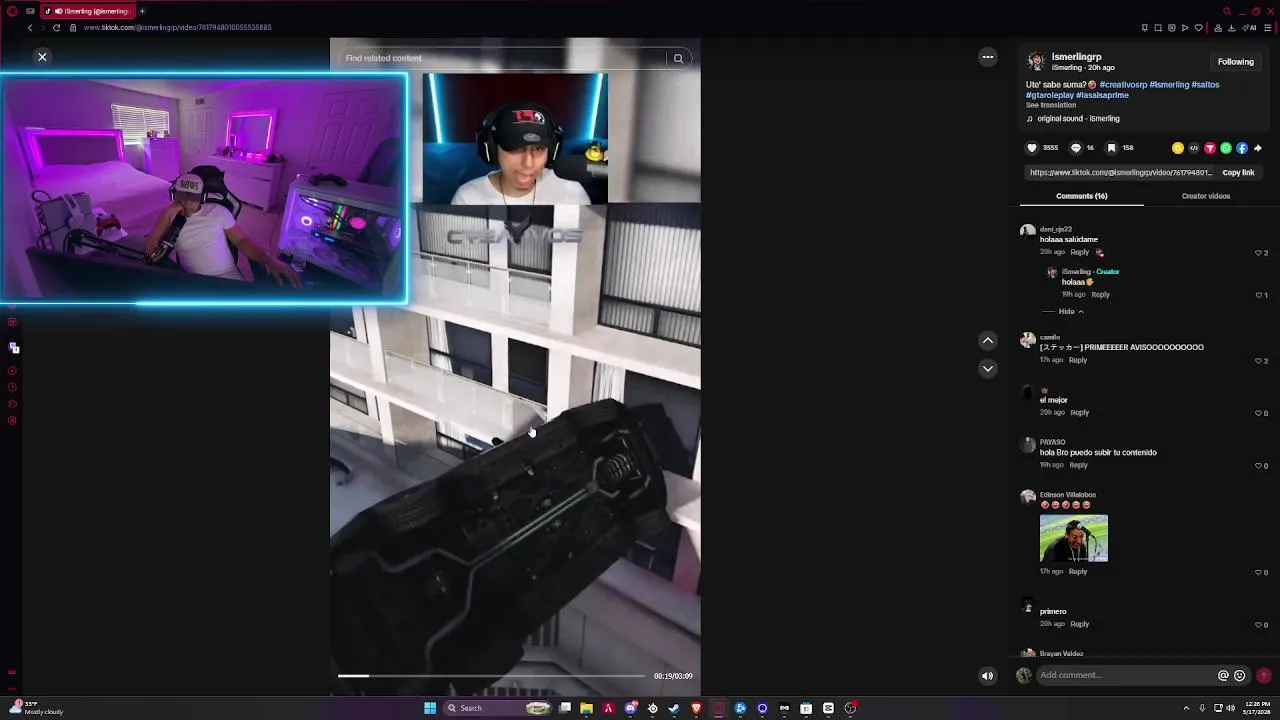Open ismerlingrp profile avatar
This screenshot has width=1280, height=720.
pos(1036,62)
